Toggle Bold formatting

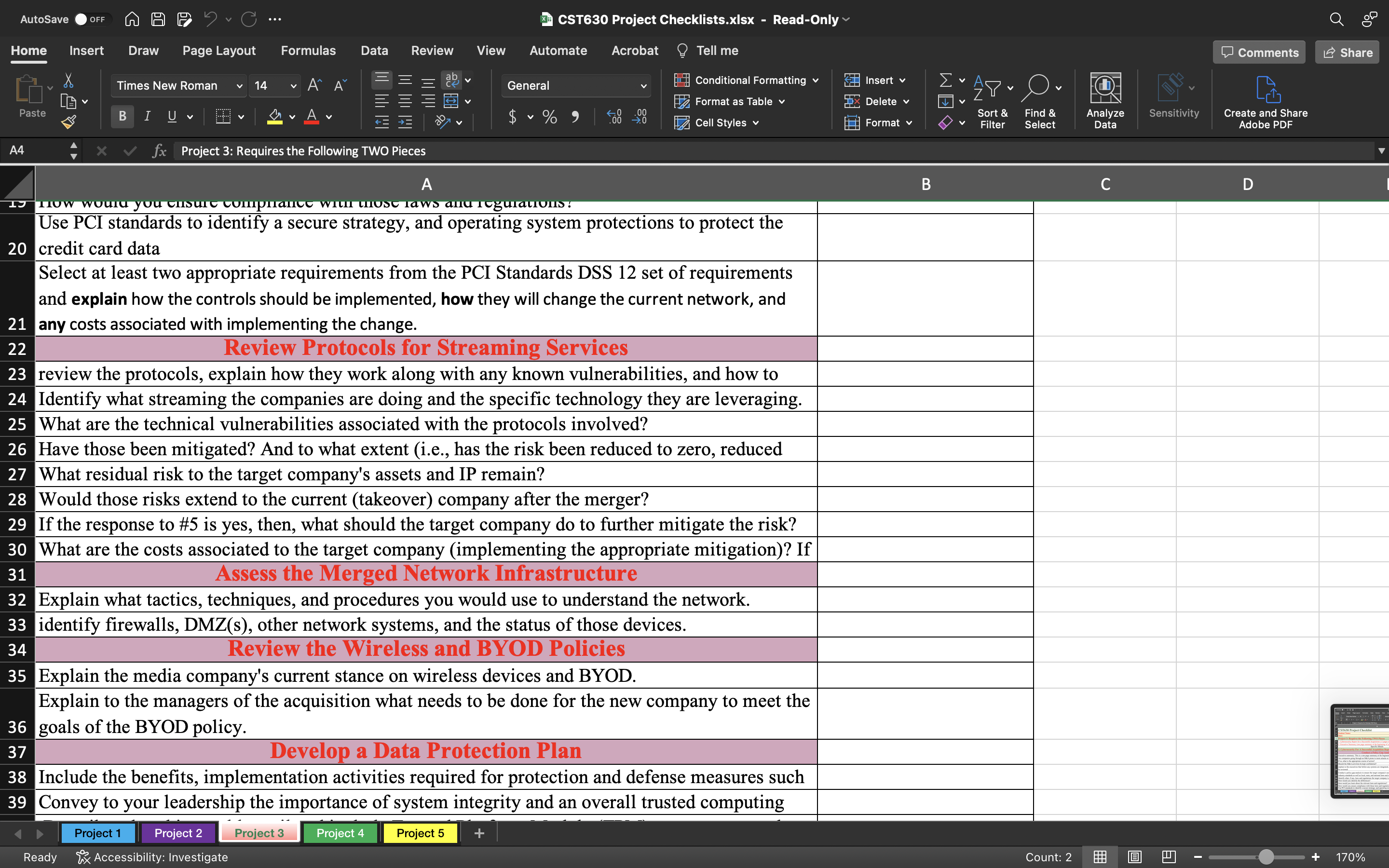coord(122,117)
